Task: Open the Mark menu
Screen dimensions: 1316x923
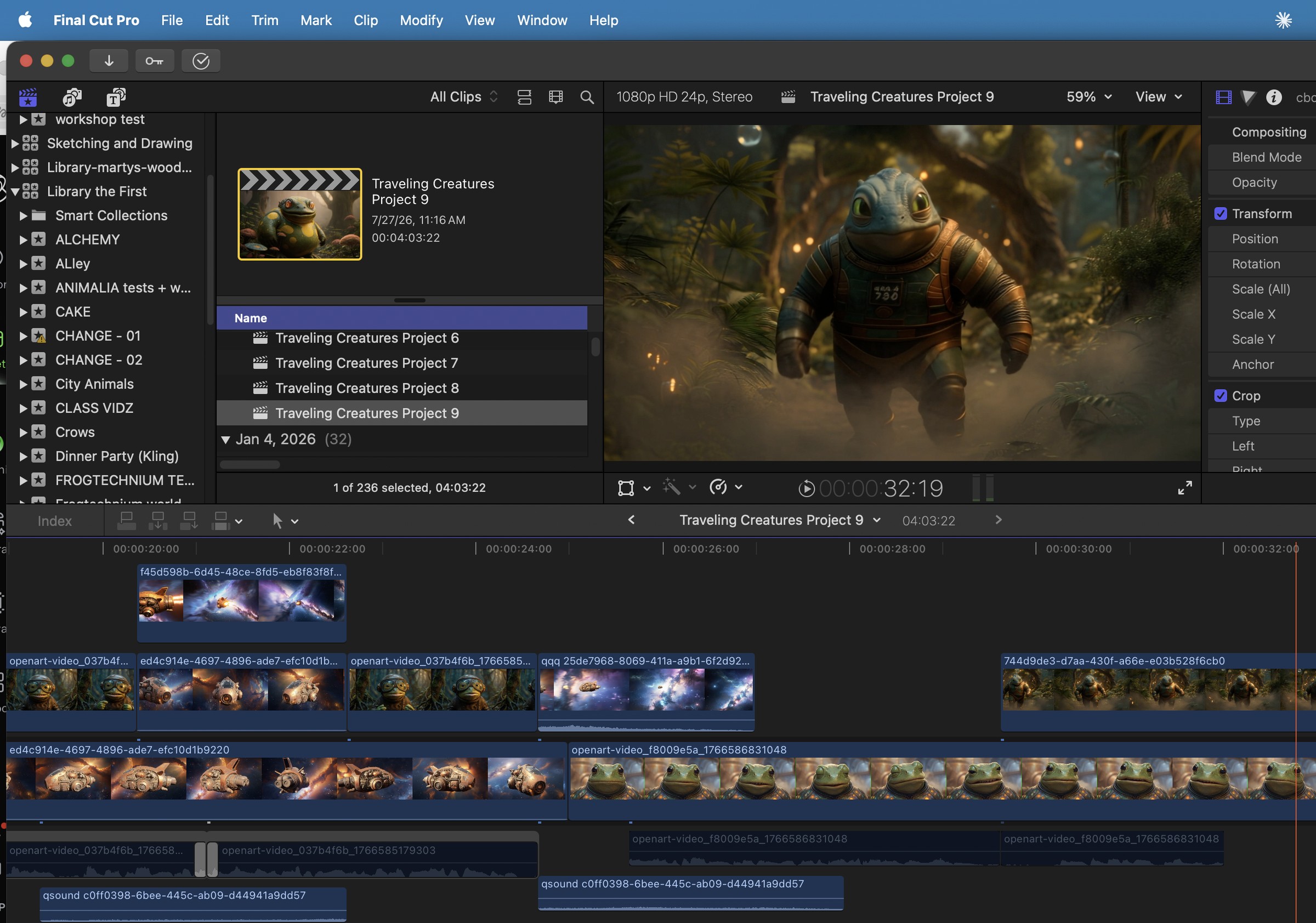Action: 316,20
